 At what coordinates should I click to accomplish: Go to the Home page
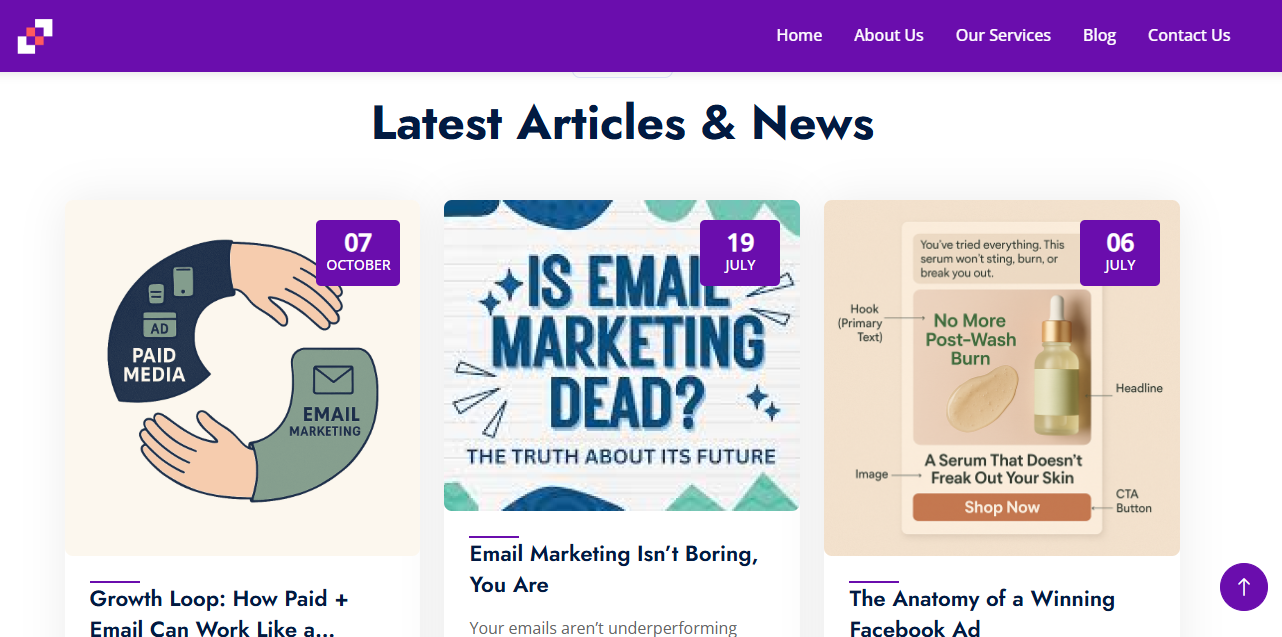coord(799,35)
